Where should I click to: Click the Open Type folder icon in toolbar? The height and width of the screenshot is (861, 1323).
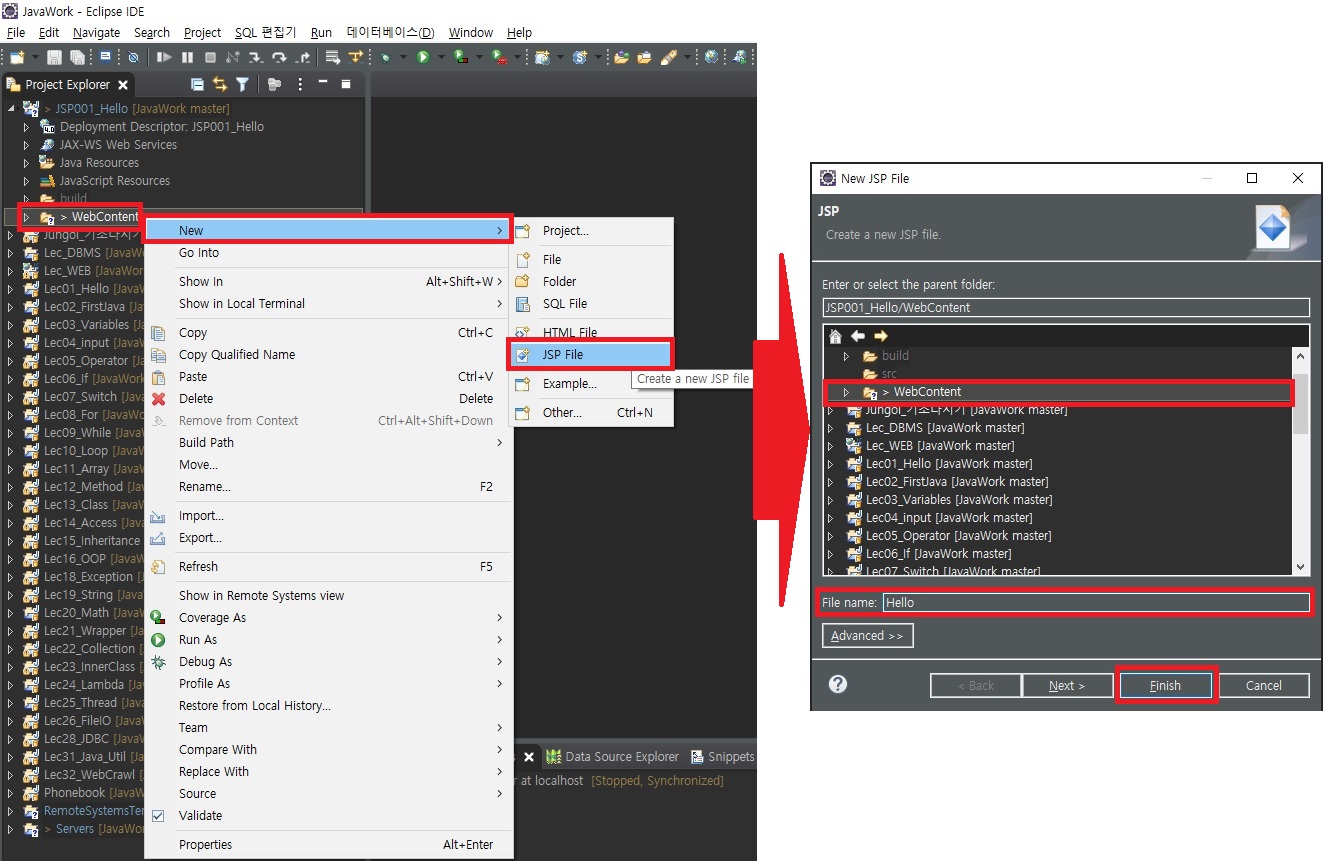[620, 57]
